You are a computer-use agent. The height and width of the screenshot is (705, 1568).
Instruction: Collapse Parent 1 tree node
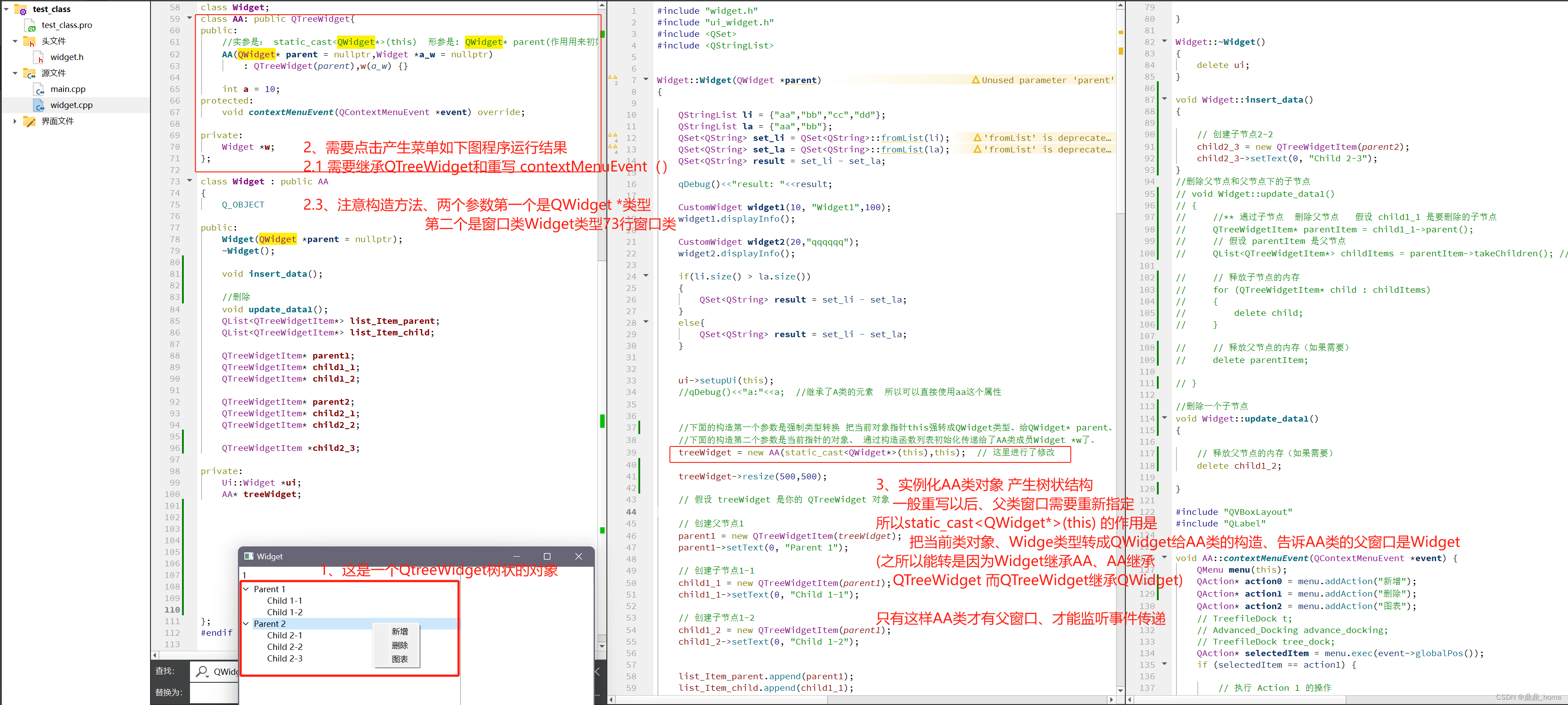click(x=246, y=589)
